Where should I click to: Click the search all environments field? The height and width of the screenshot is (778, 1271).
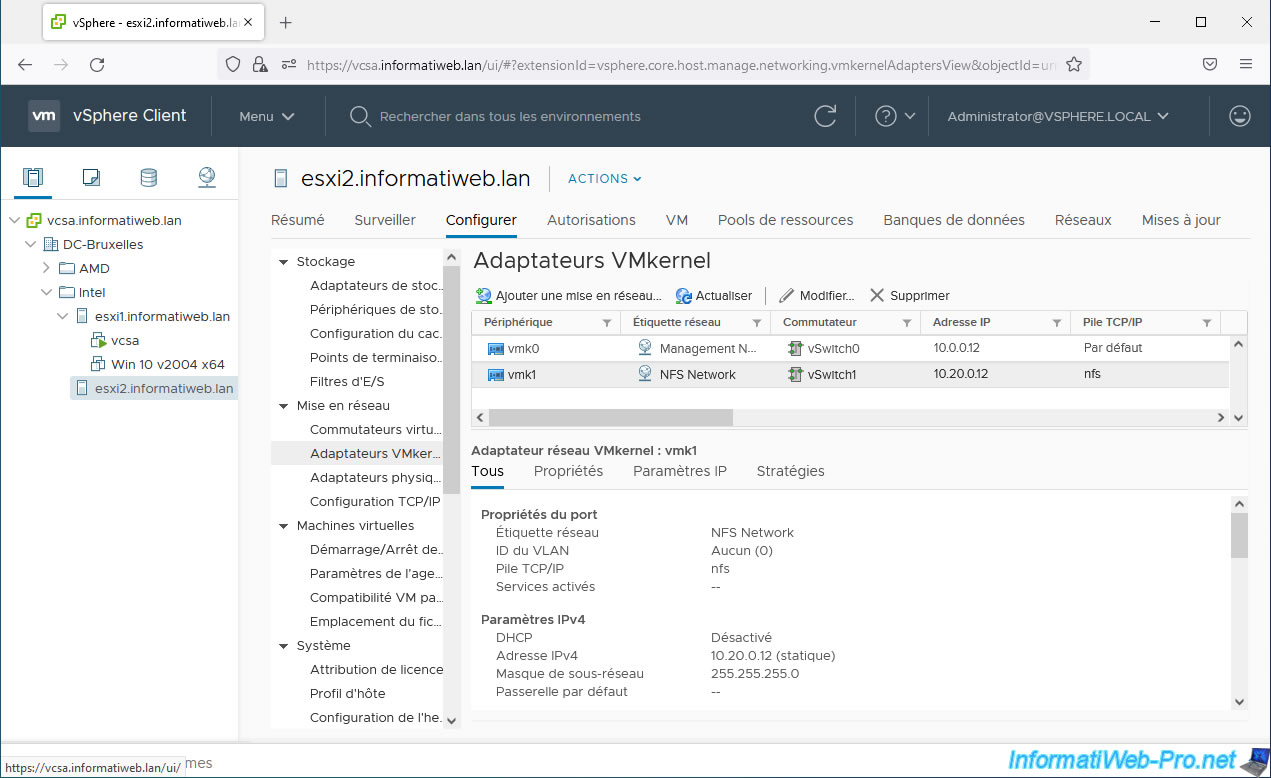(510, 117)
